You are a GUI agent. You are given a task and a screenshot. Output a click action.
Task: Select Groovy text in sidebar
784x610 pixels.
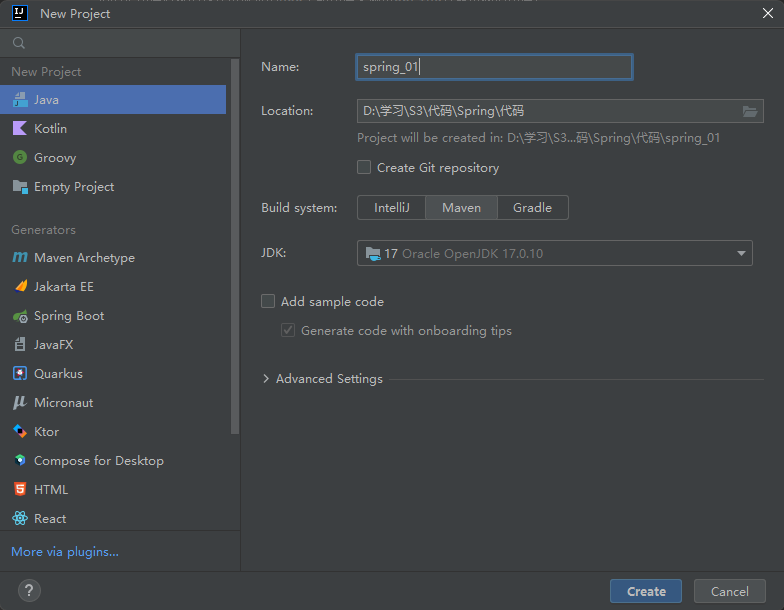point(55,158)
